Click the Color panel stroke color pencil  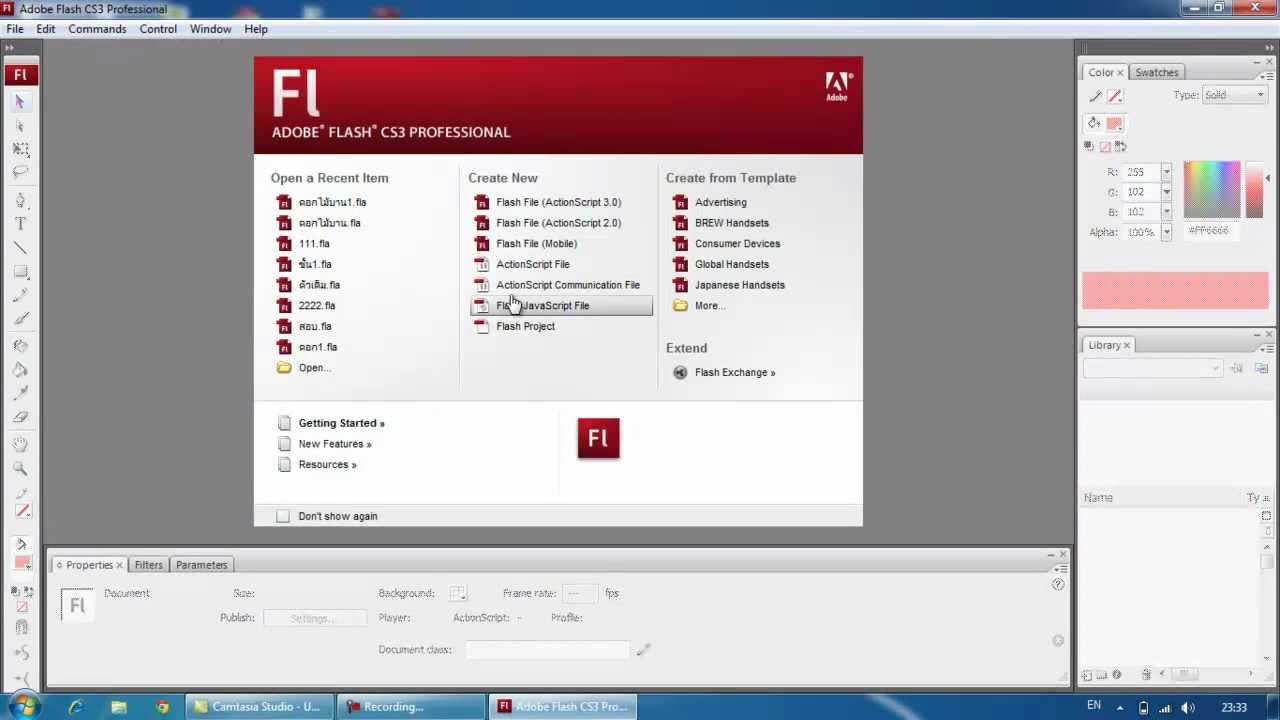(1096, 96)
